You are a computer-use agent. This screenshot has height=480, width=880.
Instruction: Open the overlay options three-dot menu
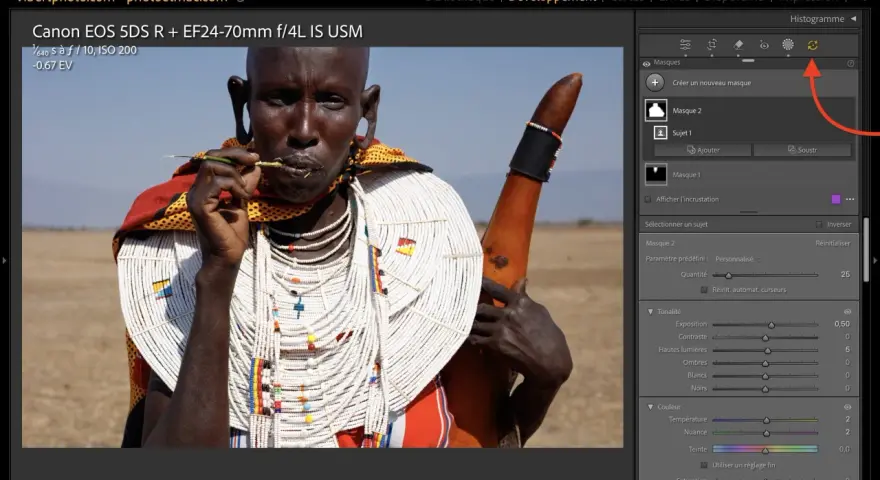[850, 199]
